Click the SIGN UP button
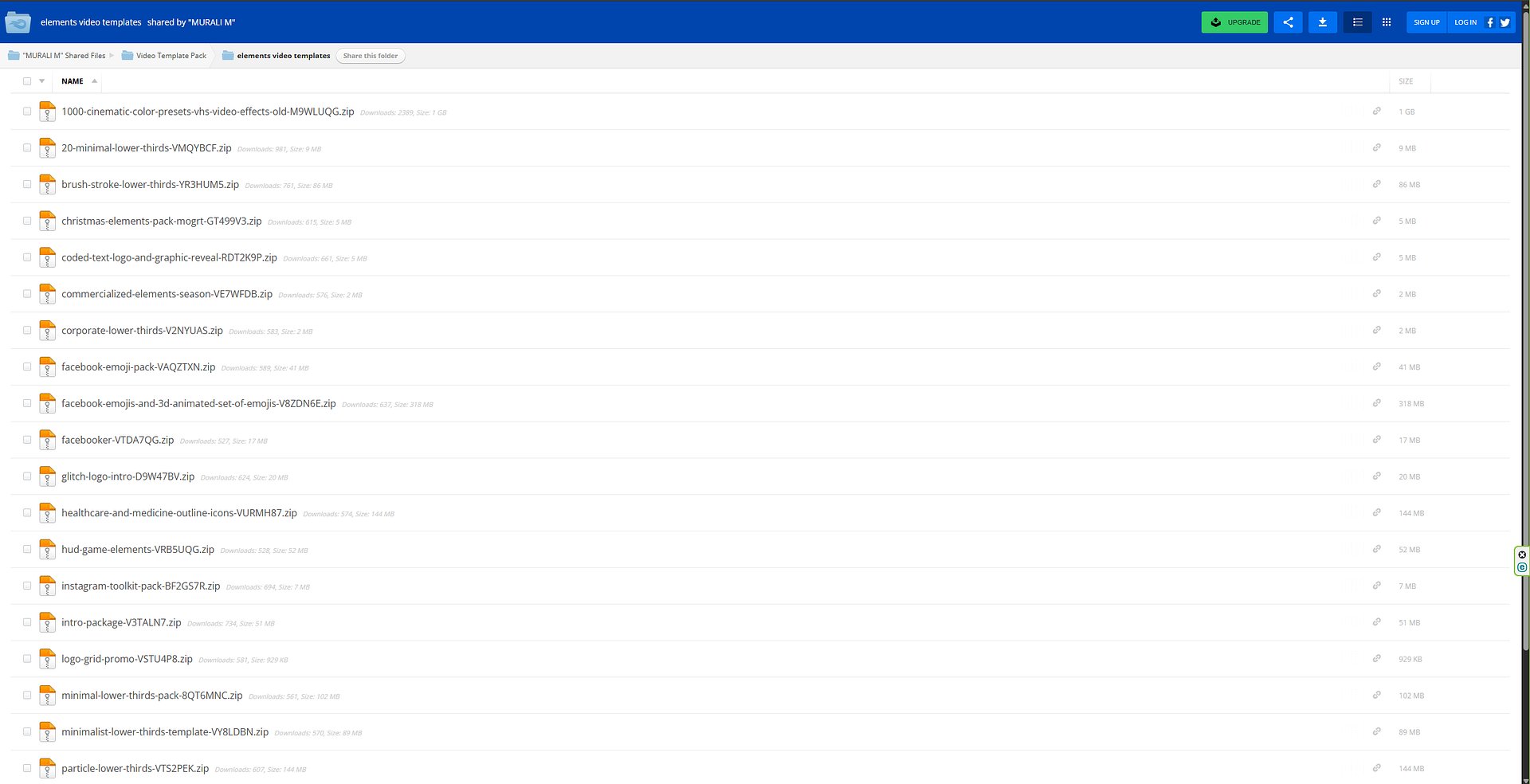The height and width of the screenshot is (784, 1530). pos(1426,22)
